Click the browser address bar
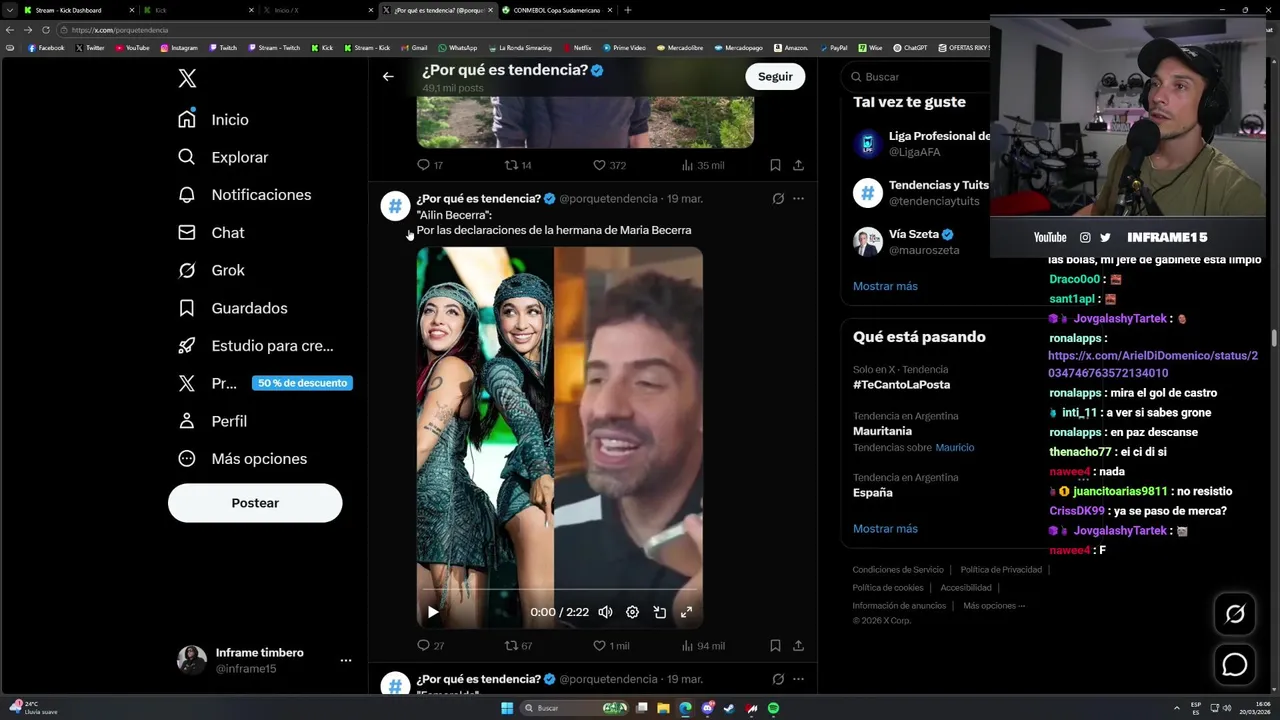The height and width of the screenshot is (720, 1280). (520, 30)
